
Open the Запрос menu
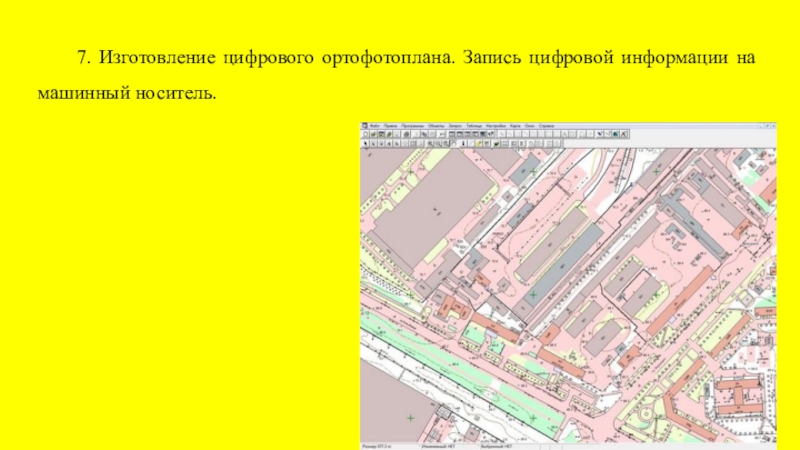point(456,126)
